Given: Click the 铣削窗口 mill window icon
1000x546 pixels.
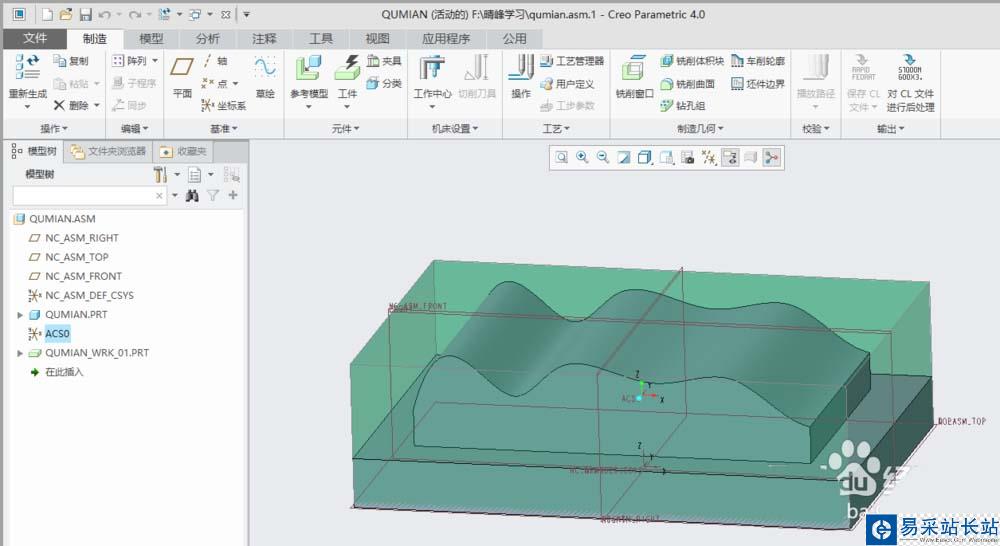Looking at the screenshot, I should (x=634, y=68).
